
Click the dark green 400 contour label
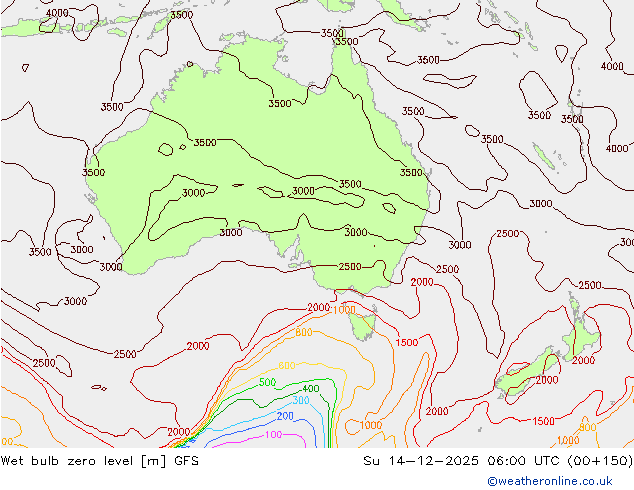point(311,389)
